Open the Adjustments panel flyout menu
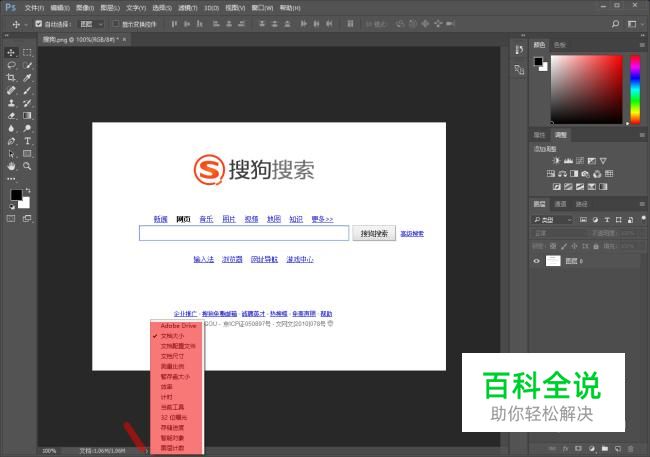 642,135
